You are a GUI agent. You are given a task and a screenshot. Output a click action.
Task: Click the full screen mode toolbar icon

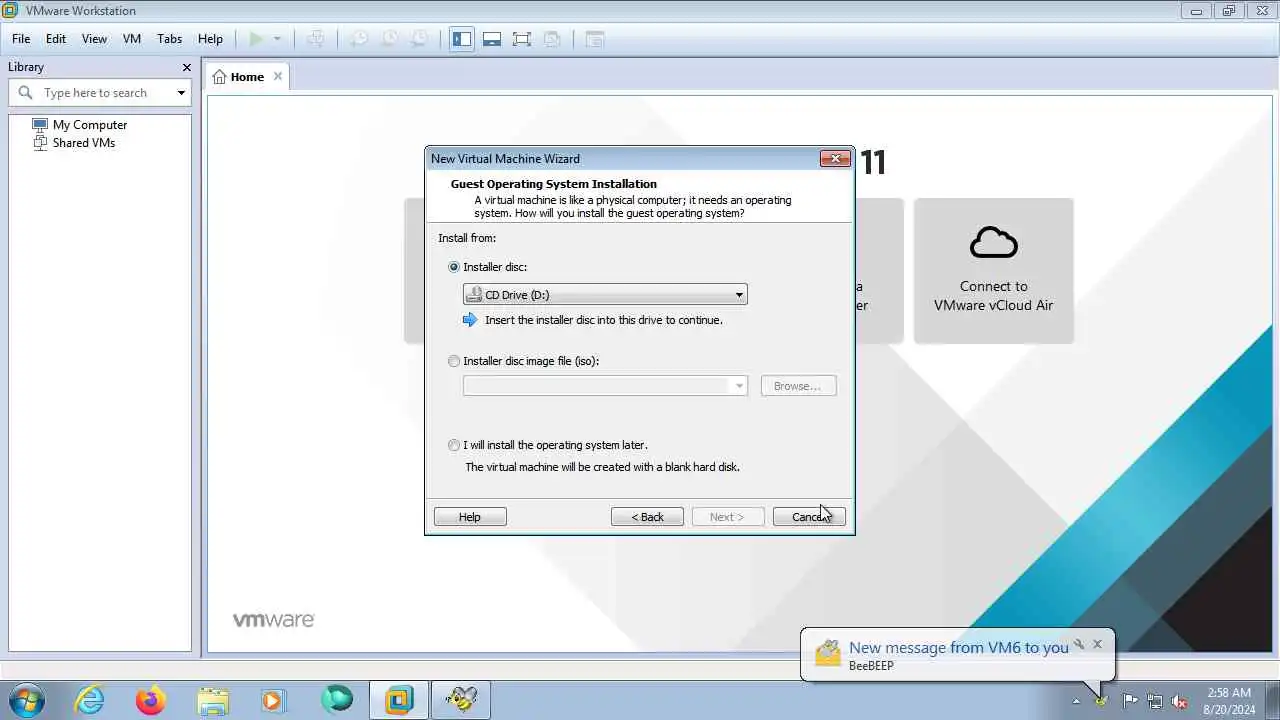[522, 39]
